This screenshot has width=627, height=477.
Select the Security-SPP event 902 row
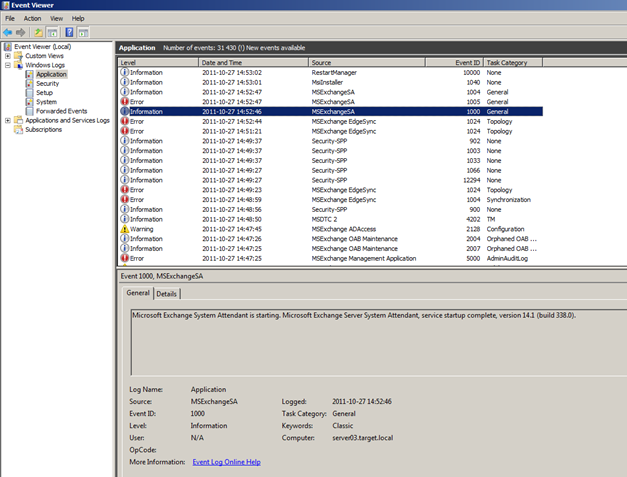(331, 141)
